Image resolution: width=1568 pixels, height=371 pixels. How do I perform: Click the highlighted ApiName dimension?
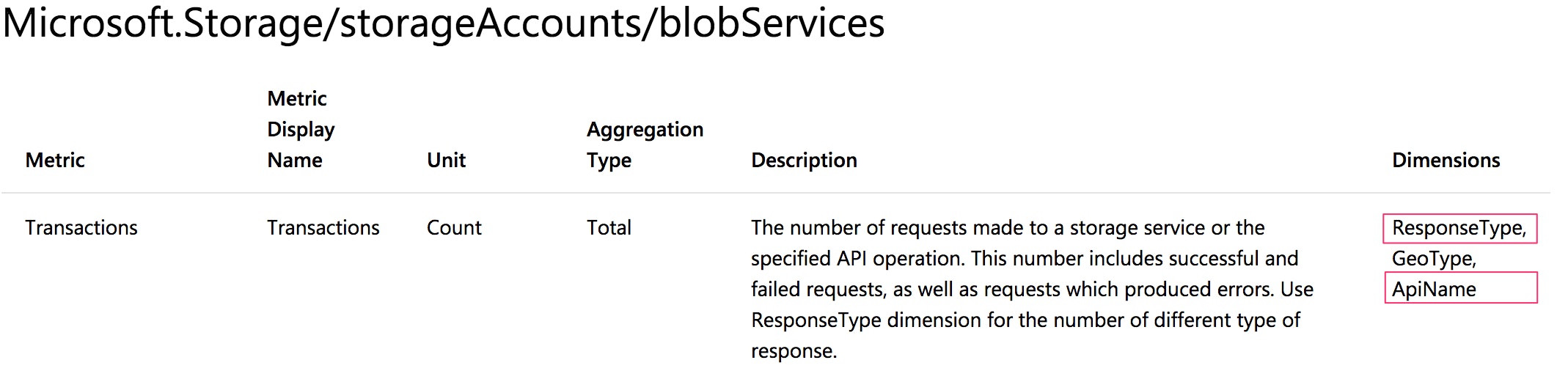pyautogui.click(x=1434, y=290)
